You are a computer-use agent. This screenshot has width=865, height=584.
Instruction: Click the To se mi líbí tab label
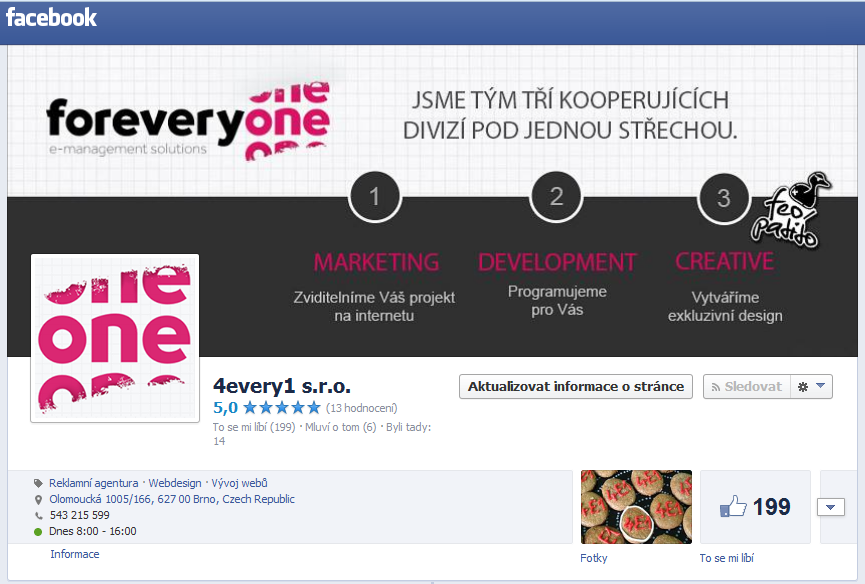pos(727,558)
